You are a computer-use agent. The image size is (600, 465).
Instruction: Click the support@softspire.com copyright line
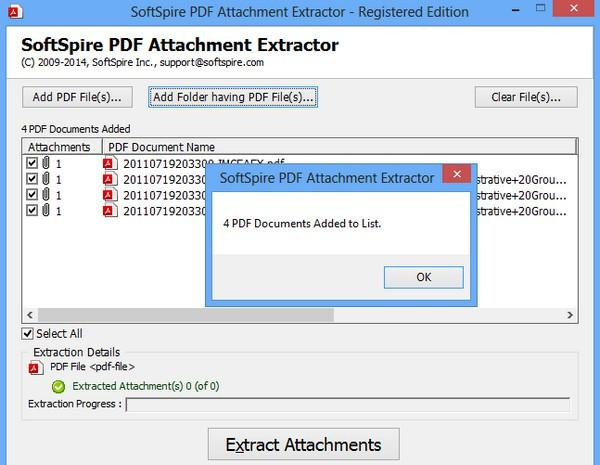tap(142, 62)
